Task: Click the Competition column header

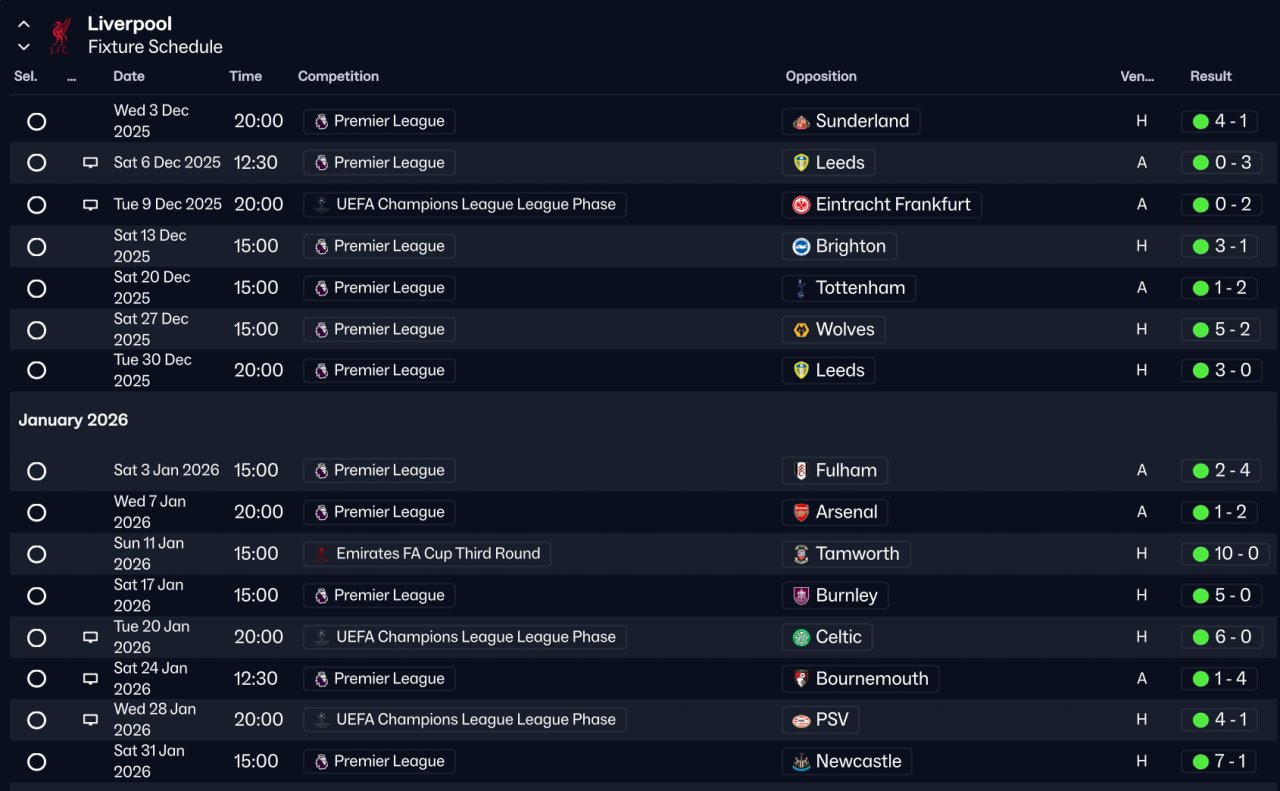Action: [338, 76]
